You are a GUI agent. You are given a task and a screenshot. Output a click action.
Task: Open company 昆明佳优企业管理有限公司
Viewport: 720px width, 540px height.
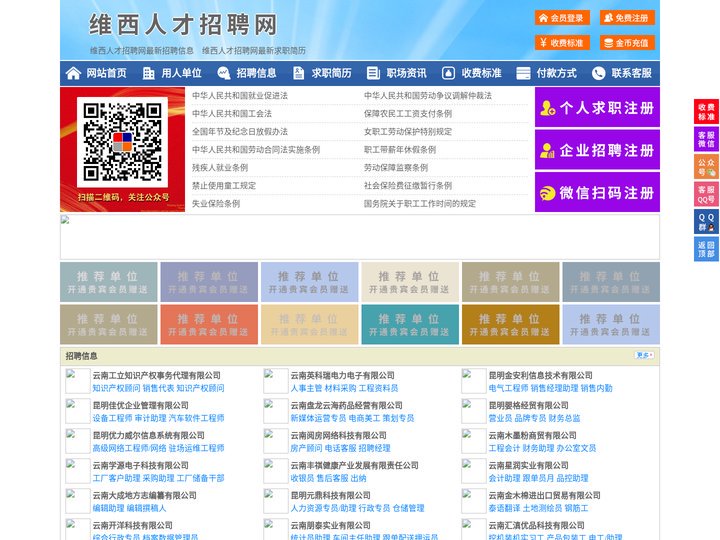click(141, 405)
